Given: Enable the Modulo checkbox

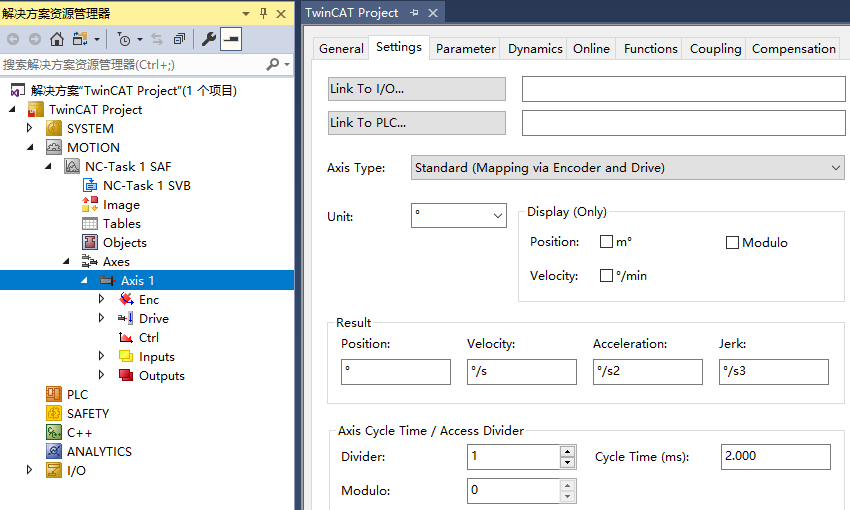Looking at the screenshot, I should [x=732, y=242].
